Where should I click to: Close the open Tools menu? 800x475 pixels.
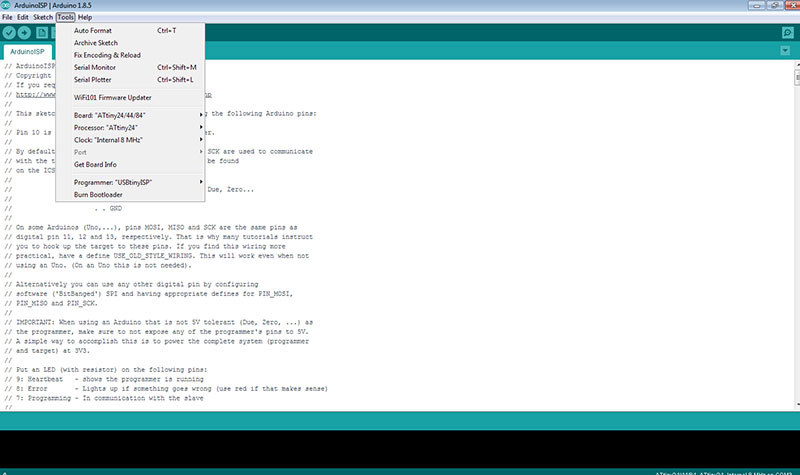65,17
